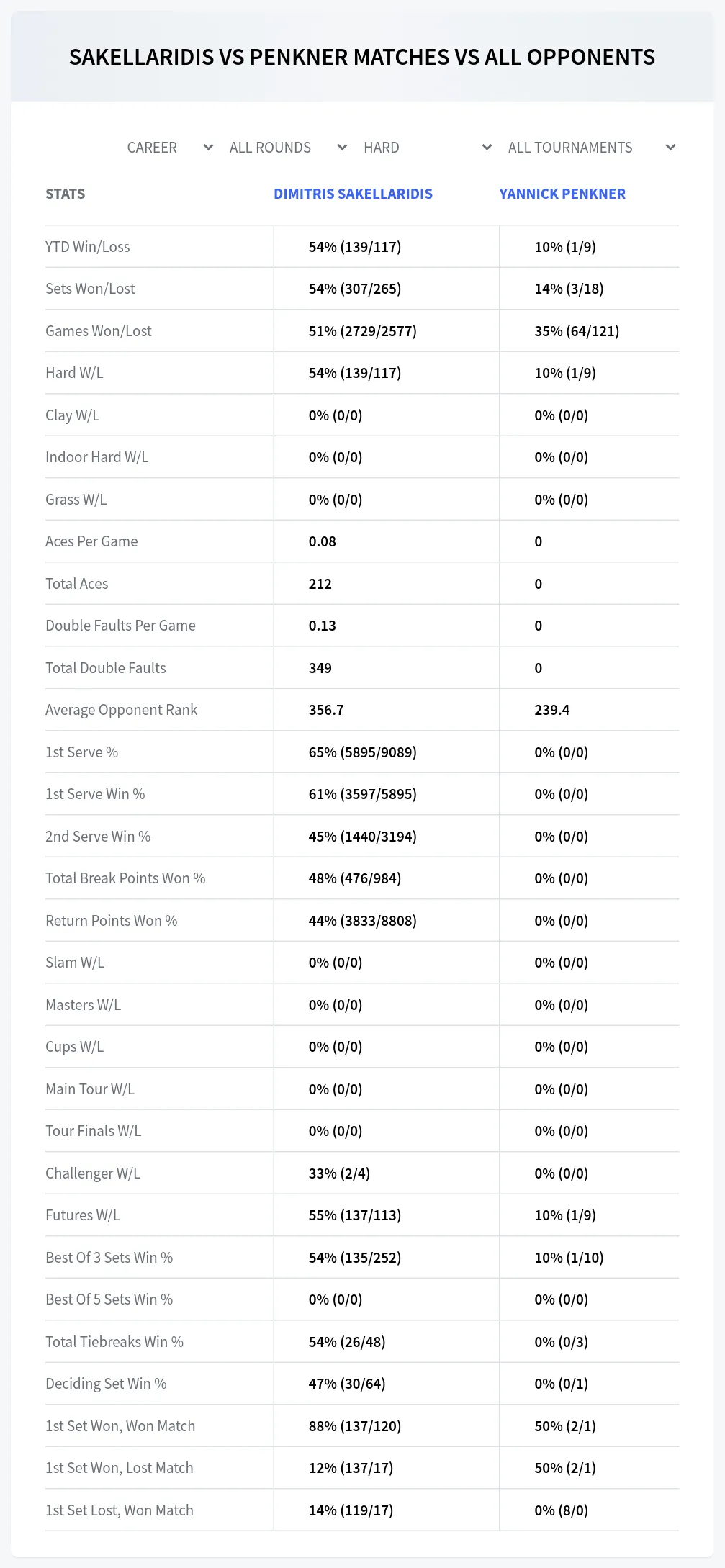725x1568 pixels.
Task: Click Deciding Set Win % value 47% (30/64)
Action: coord(347,1384)
